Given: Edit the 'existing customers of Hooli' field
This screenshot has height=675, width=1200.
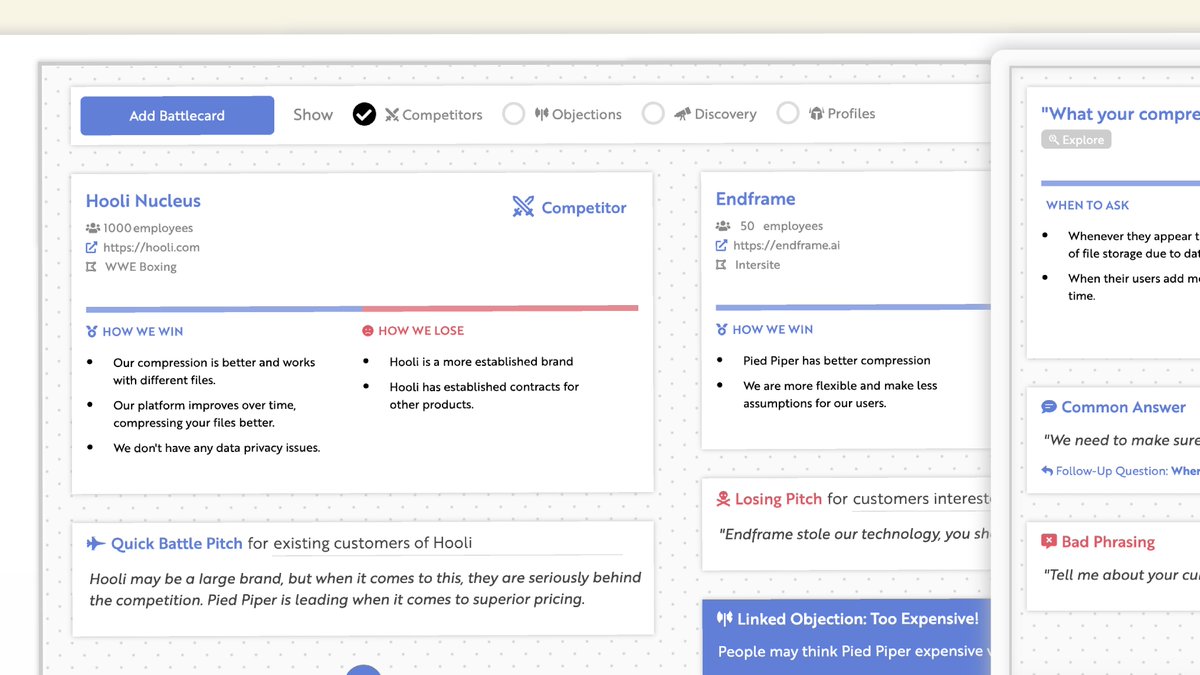Looking at the screenshot, I should pos(447,544).
